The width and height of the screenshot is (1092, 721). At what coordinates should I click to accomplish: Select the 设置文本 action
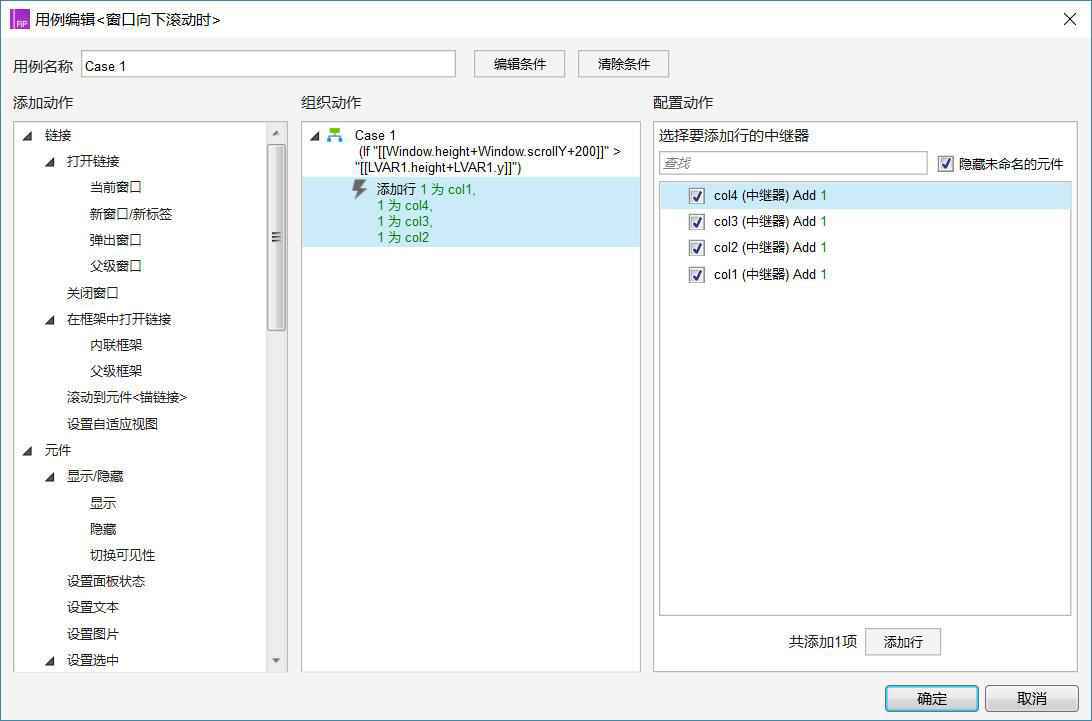click(93, 607)
